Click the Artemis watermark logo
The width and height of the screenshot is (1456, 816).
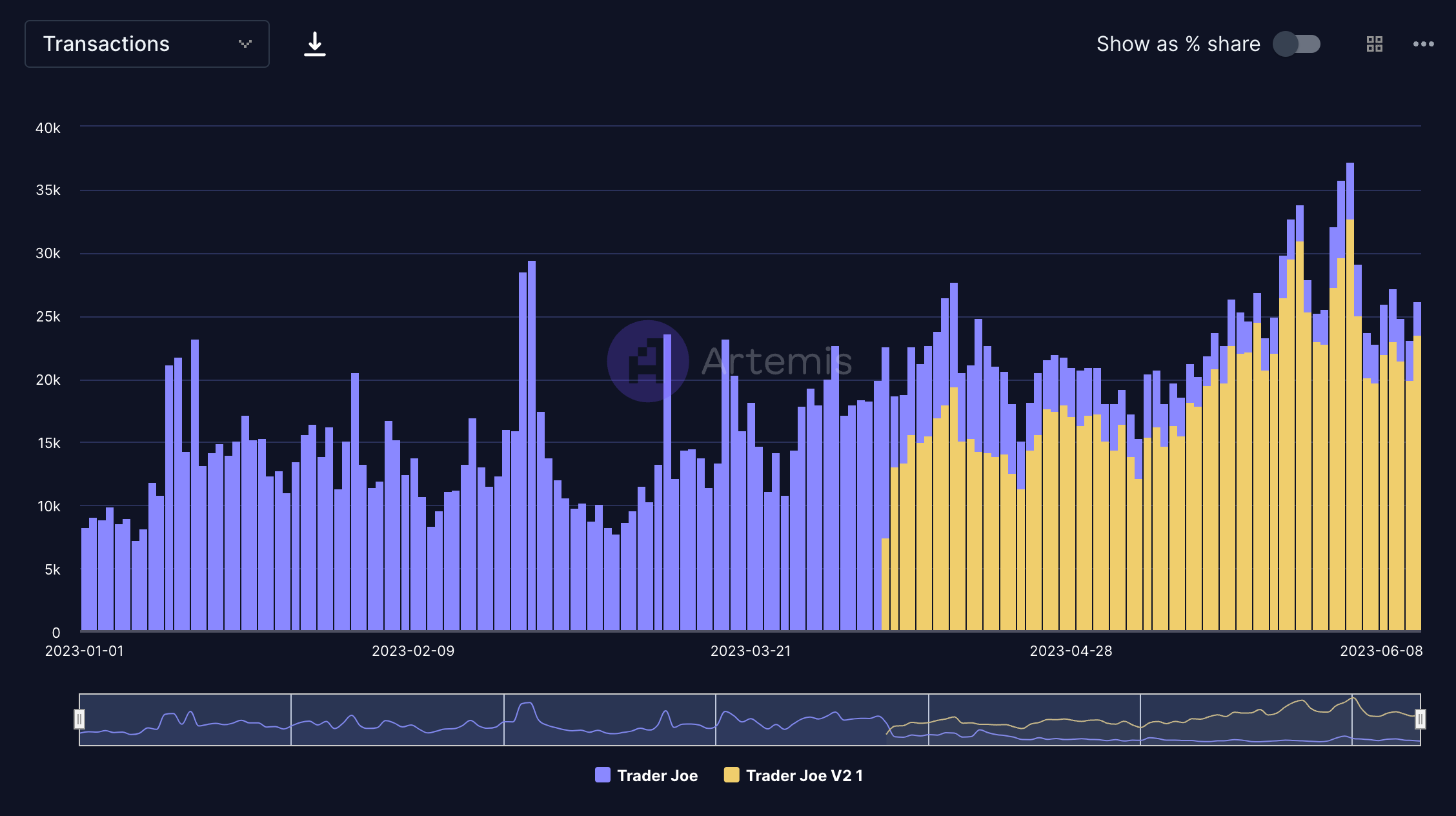coord(647,361)
